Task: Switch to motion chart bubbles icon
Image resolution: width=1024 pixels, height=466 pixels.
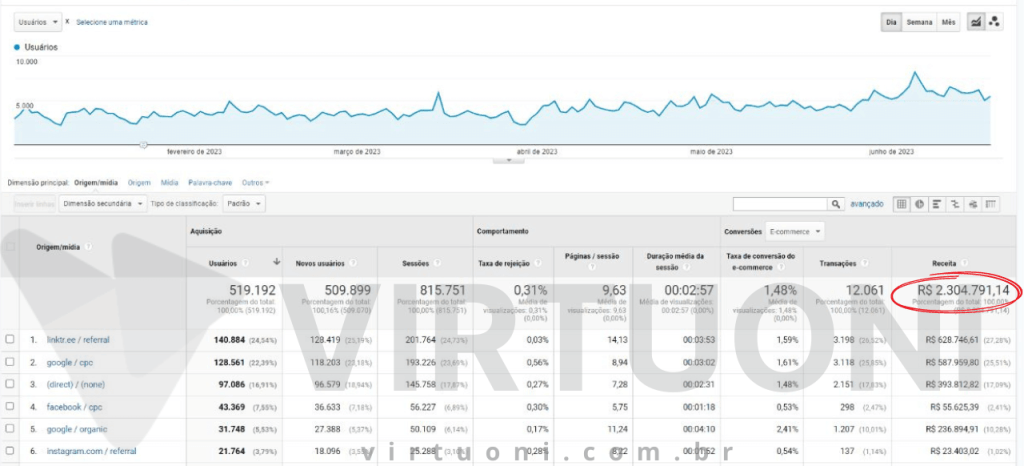Action: click(x=994, y=22)
